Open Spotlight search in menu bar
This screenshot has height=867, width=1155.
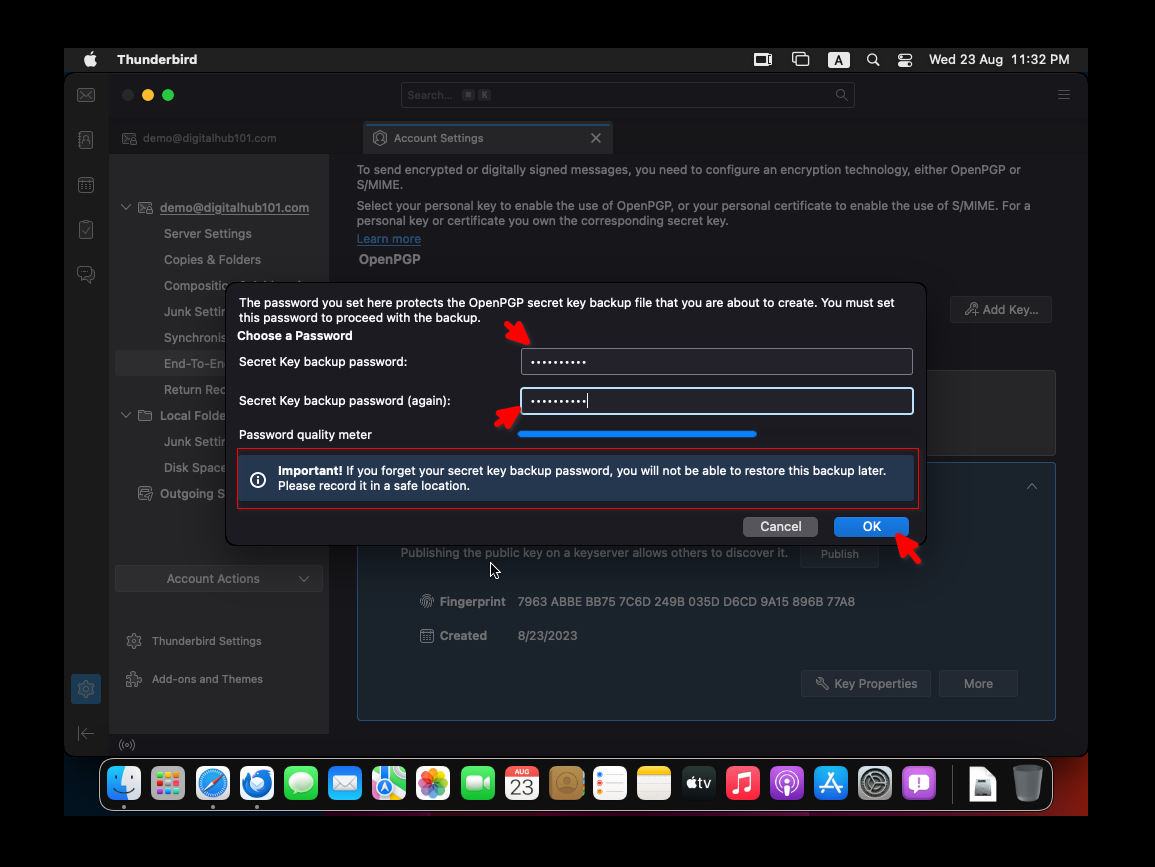[873, 60]
